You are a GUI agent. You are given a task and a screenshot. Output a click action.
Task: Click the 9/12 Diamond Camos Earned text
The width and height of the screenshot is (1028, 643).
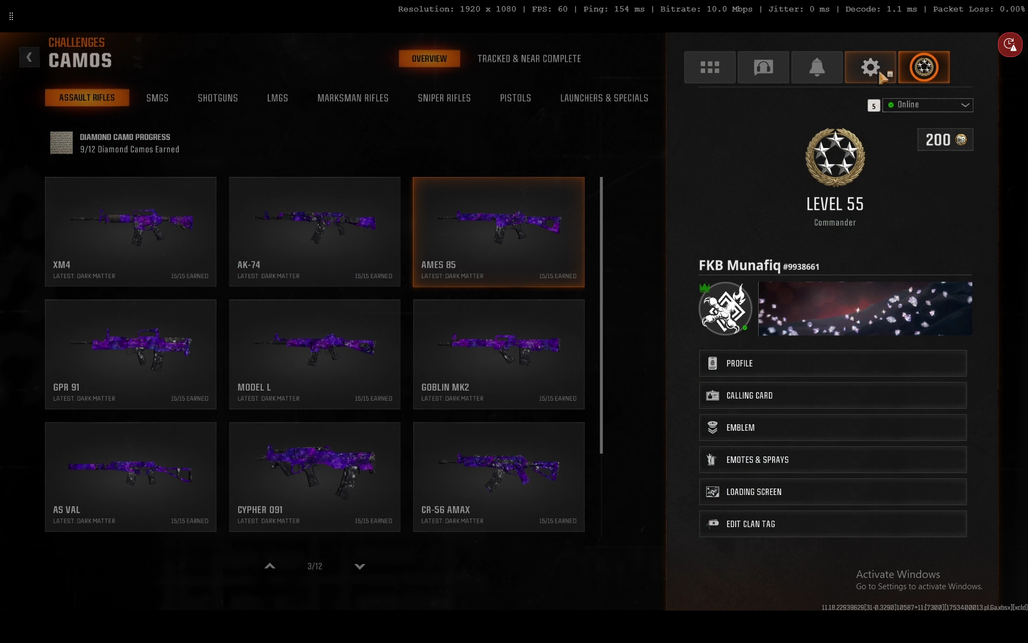coord(130,149)
